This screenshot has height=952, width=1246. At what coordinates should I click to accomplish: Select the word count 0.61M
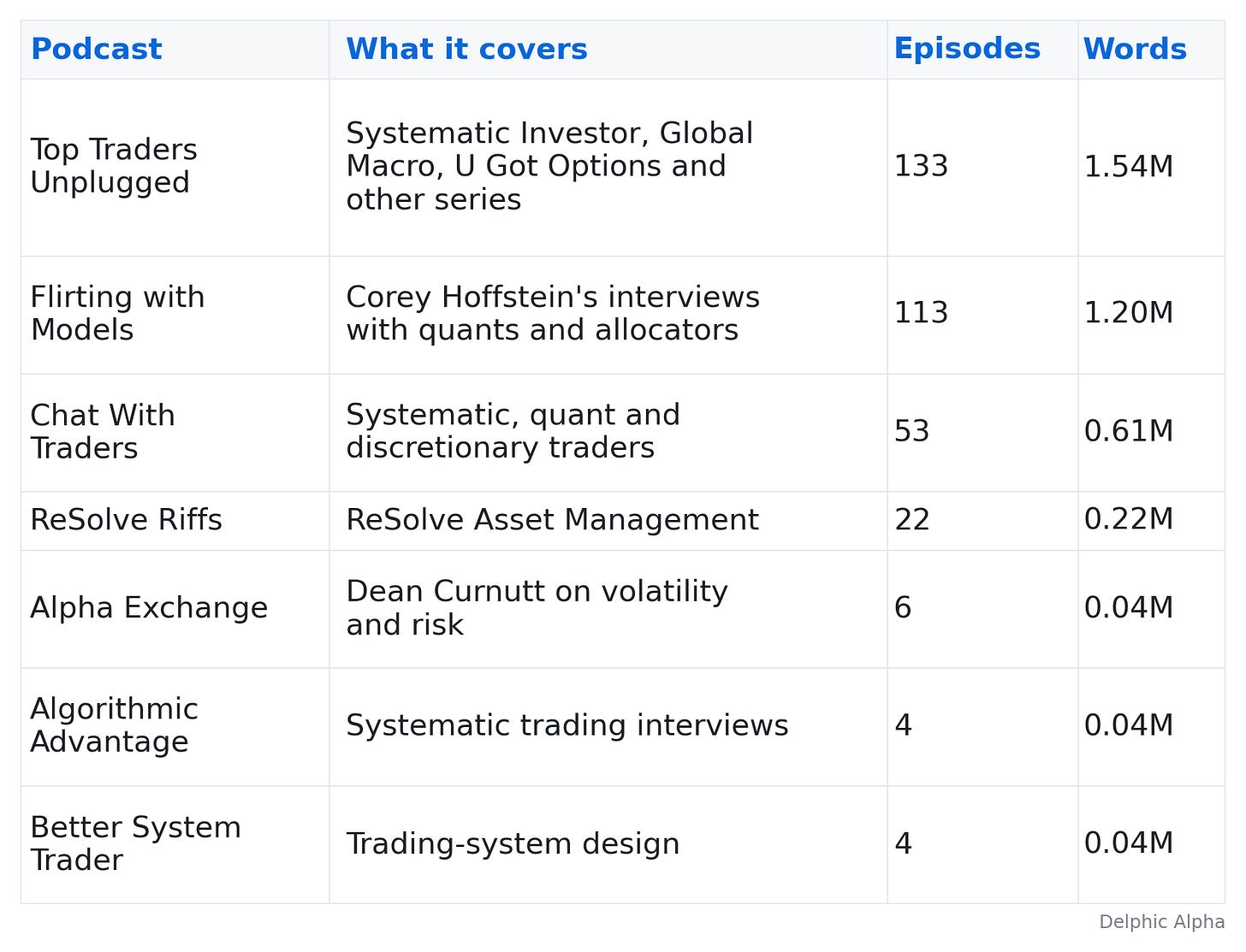tap(1128, 431)
